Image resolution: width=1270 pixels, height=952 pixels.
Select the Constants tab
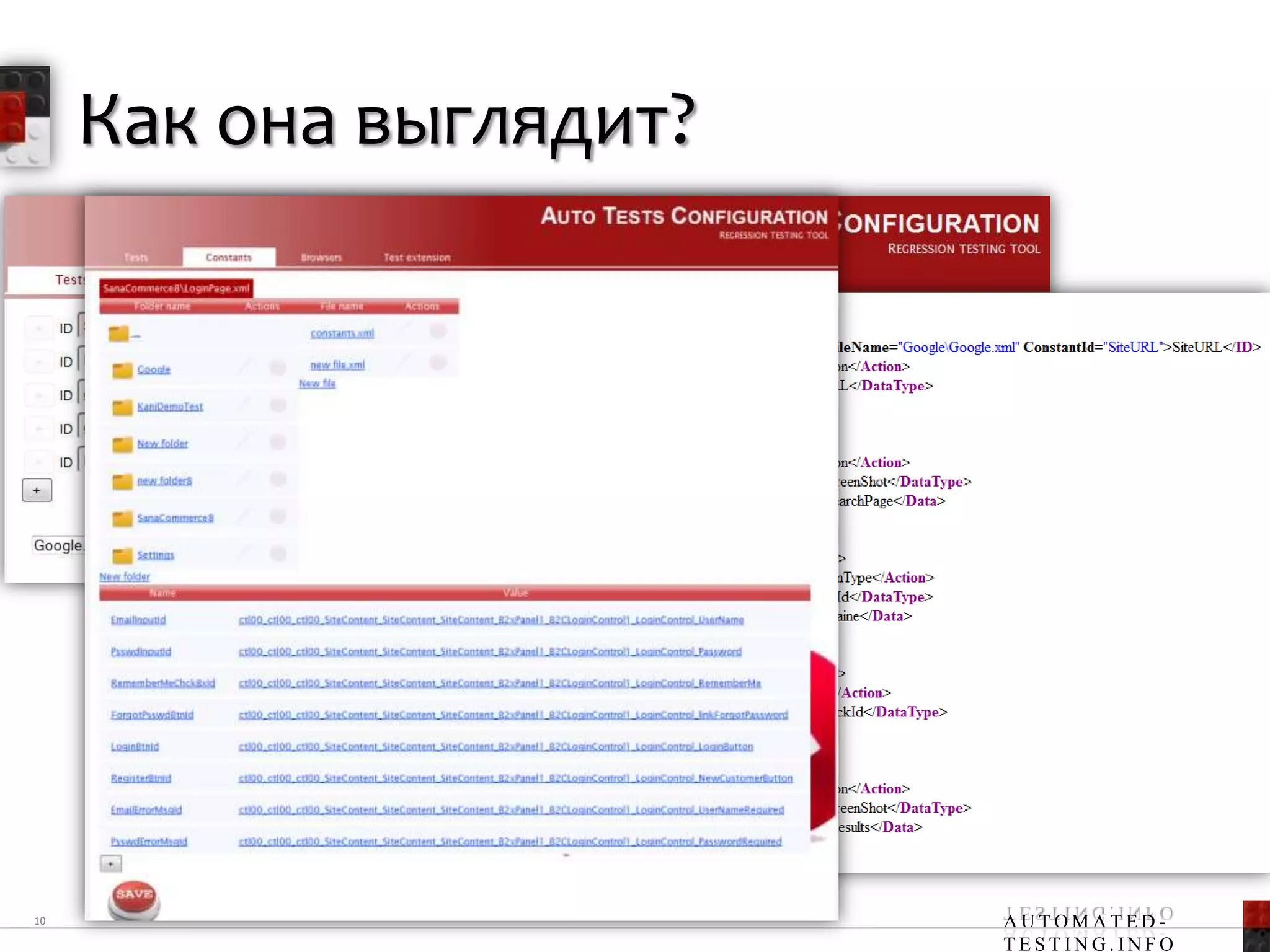tap(229, 257)
